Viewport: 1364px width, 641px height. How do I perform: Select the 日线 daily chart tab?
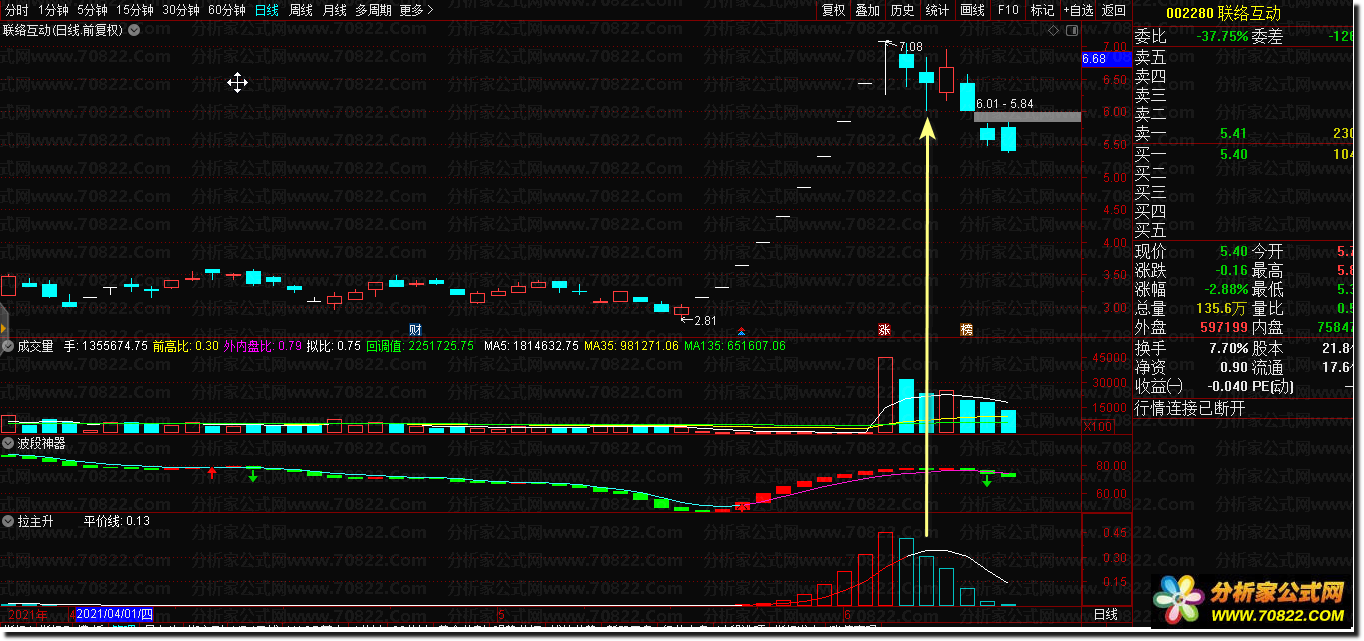(267, 10)
